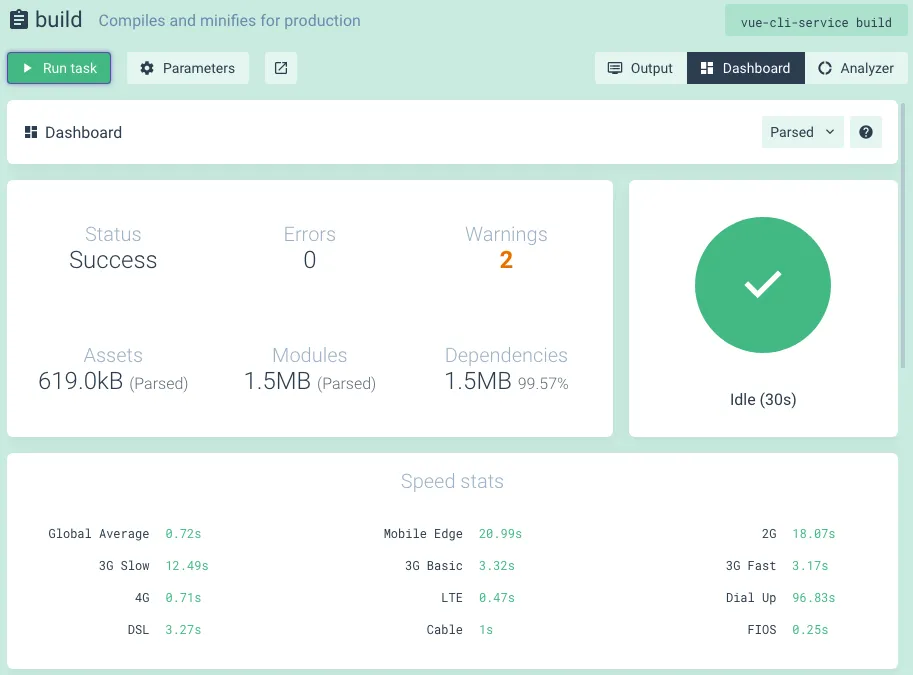This screenshot has width=913, height=675.
Task: Click the Dashboard grid icon in header
Action: click(x=31, y=132)
